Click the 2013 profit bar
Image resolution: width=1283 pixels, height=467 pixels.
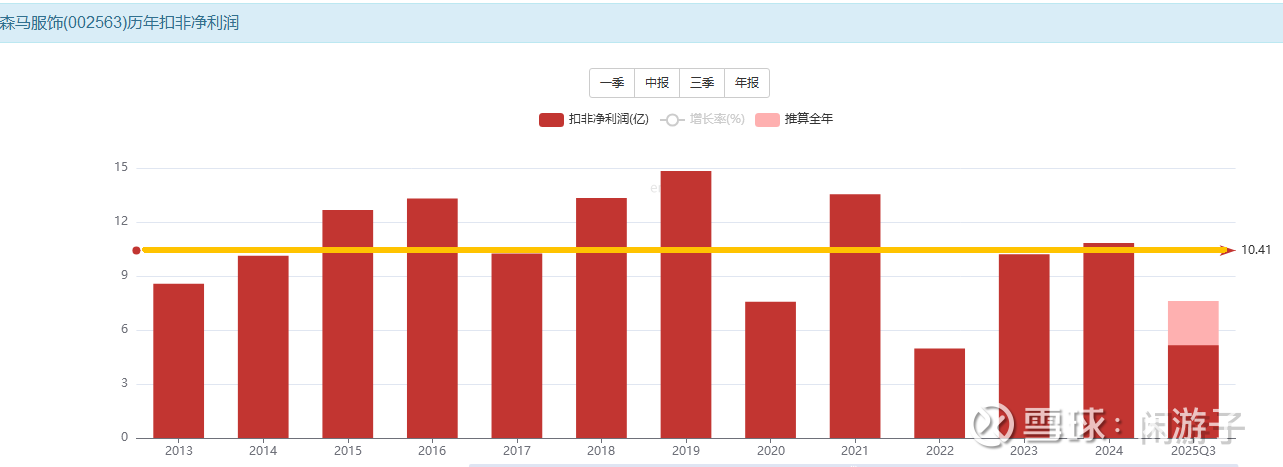pos(178,361)
